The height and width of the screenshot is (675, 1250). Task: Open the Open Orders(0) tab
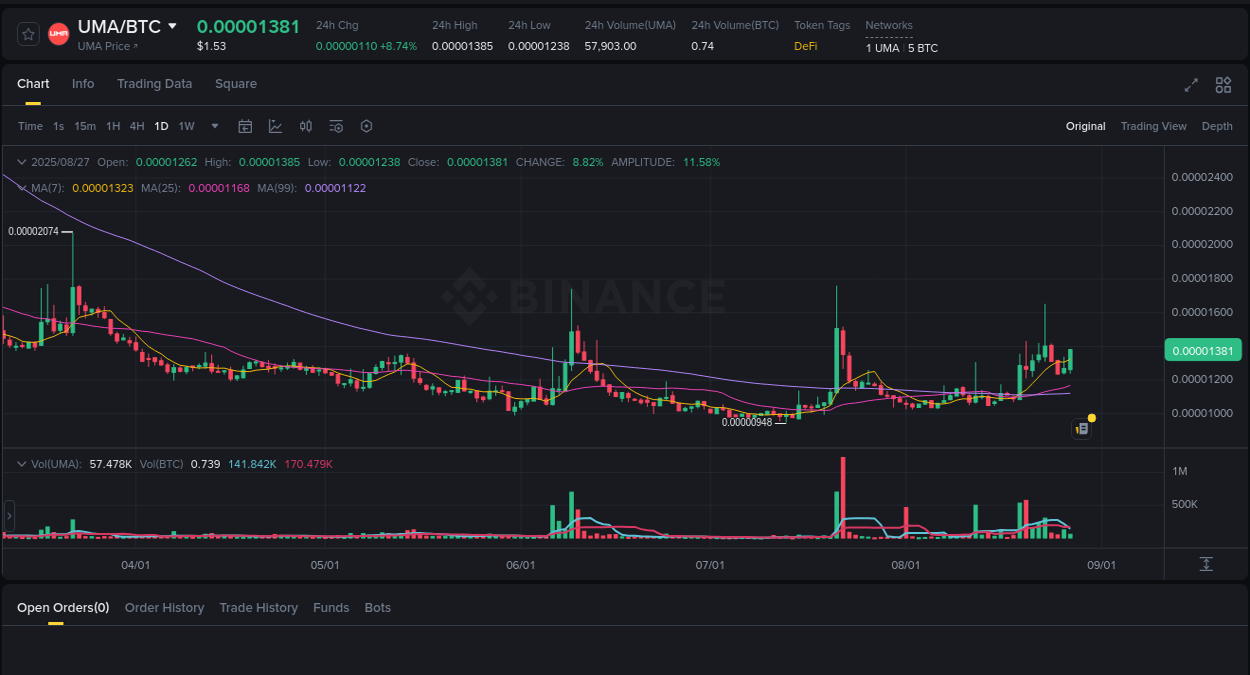[x=63, y=608]
